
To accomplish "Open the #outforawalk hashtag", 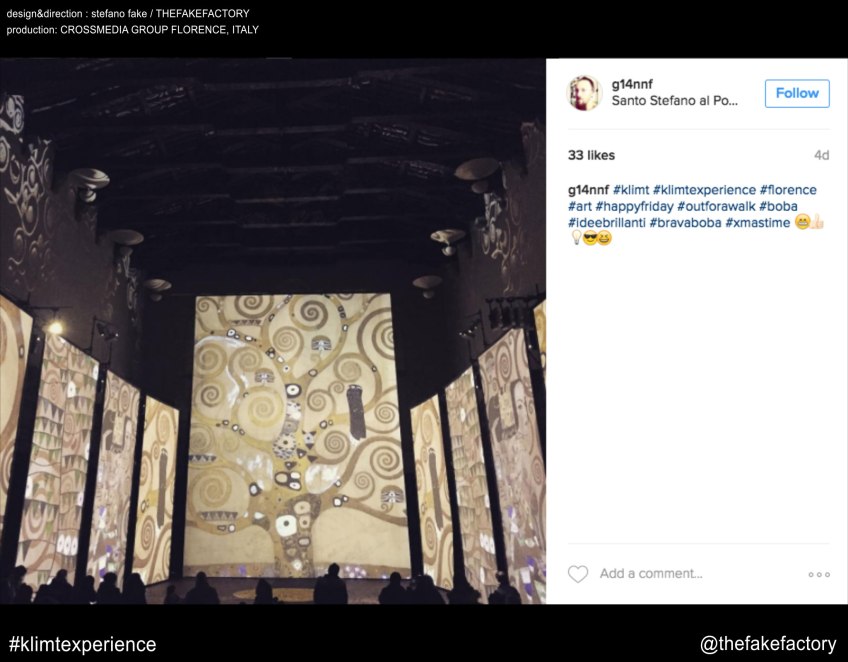I will pos(716,206).
